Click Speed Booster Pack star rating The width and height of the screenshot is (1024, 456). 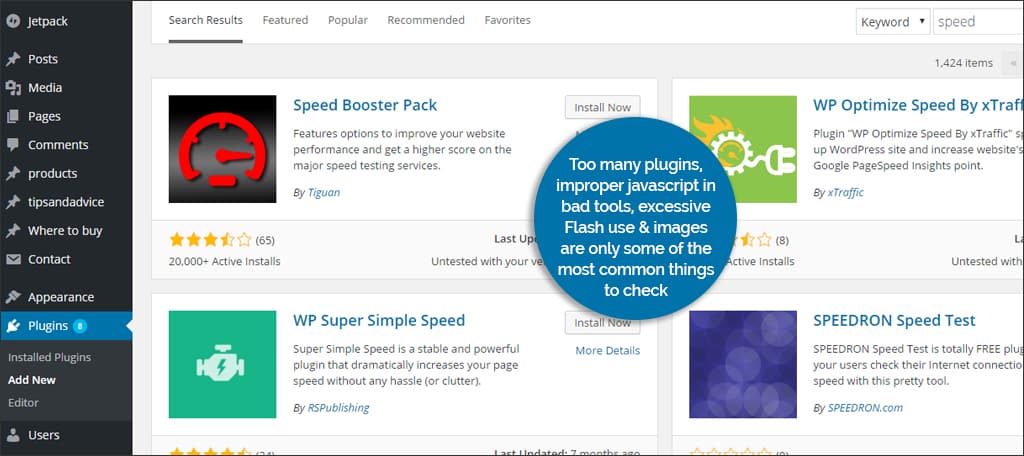click(x=210, y=240)
